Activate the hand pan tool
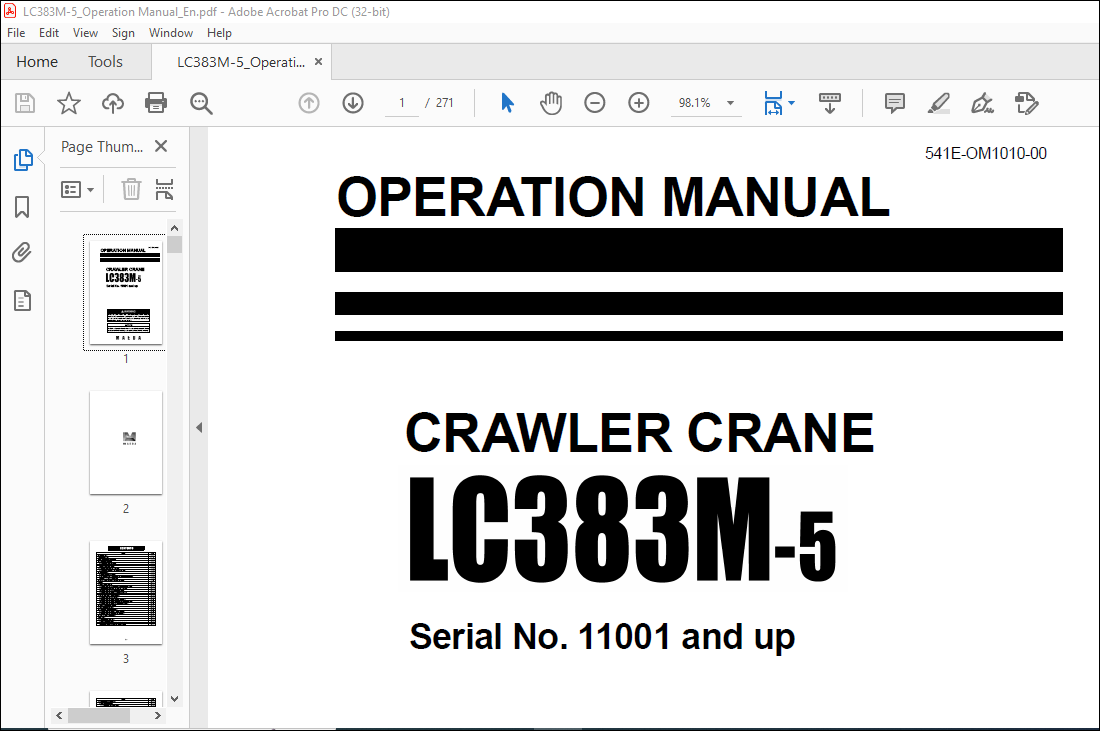Screen dimensions: 1100x731 tap(551, 103)
